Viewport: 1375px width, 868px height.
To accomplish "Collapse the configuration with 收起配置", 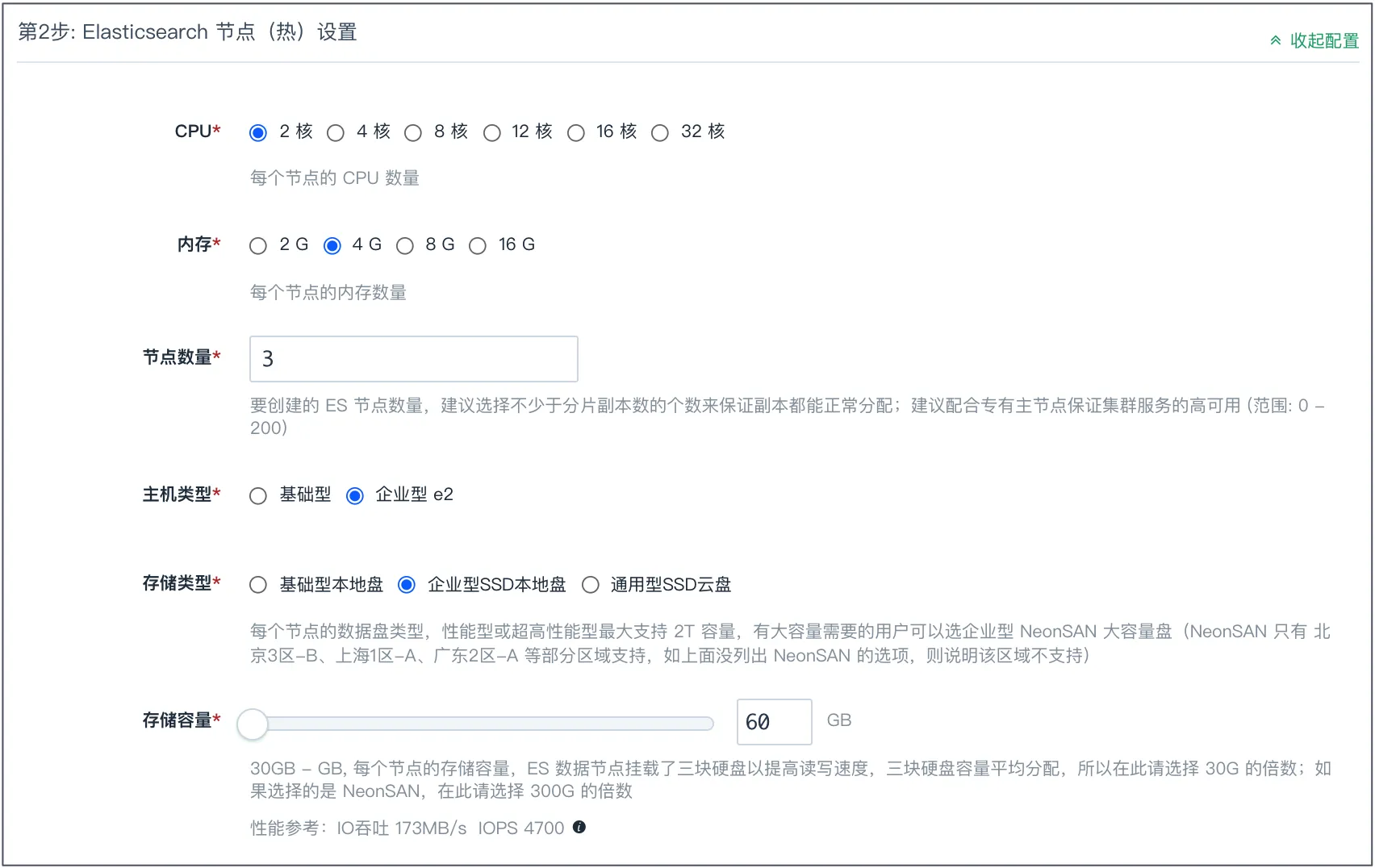I will coord(1314,40).
